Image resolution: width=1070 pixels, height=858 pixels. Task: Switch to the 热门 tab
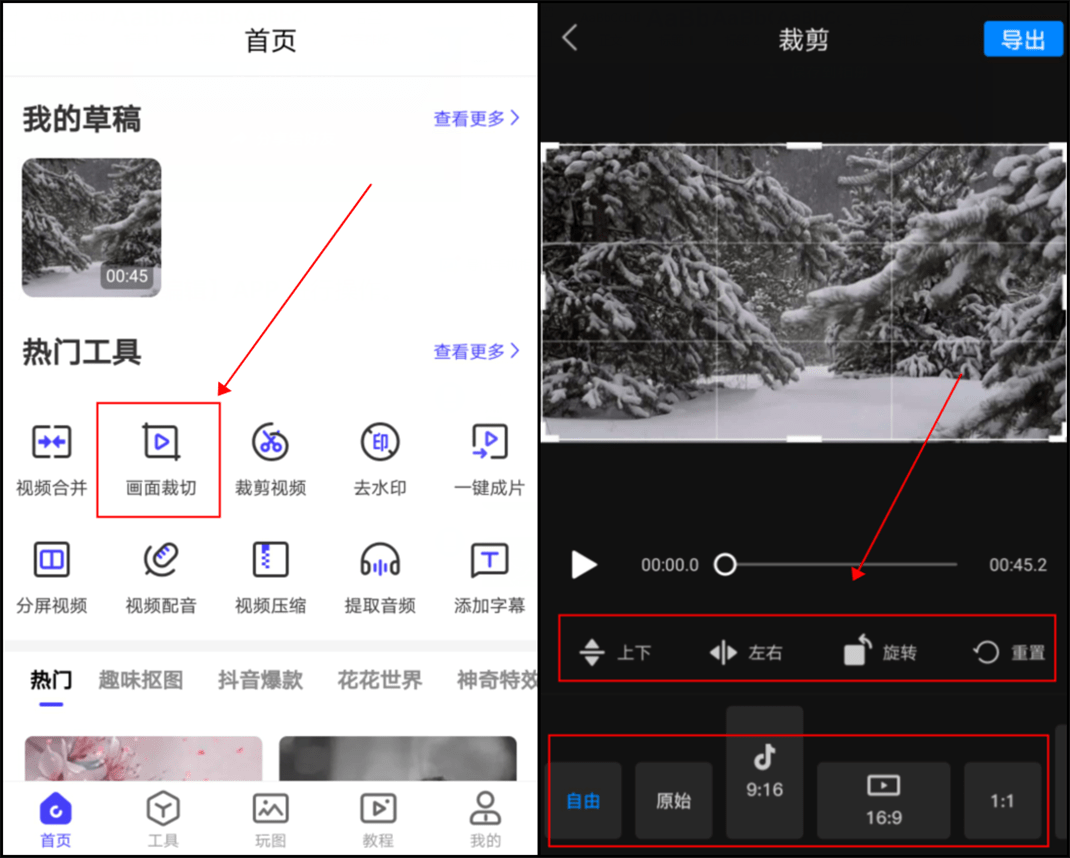(51, 680)
